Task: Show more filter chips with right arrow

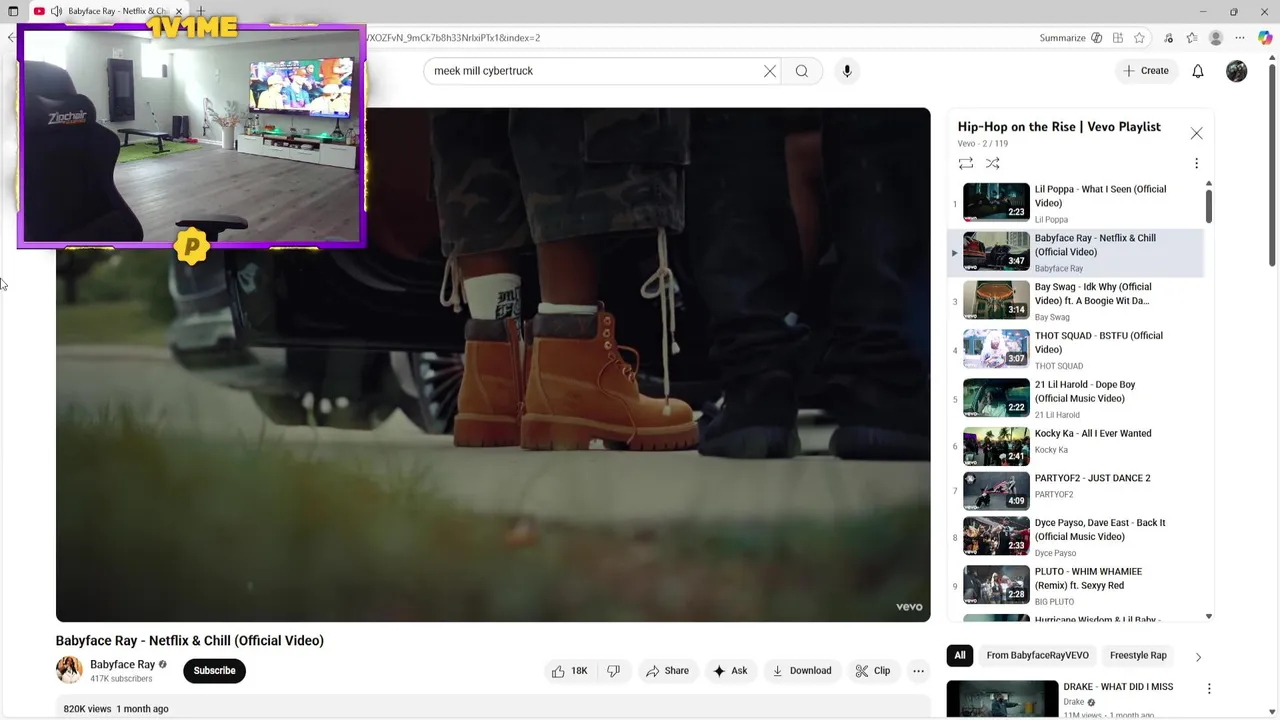Action: pyautogui.click(x=1198, y=657)
